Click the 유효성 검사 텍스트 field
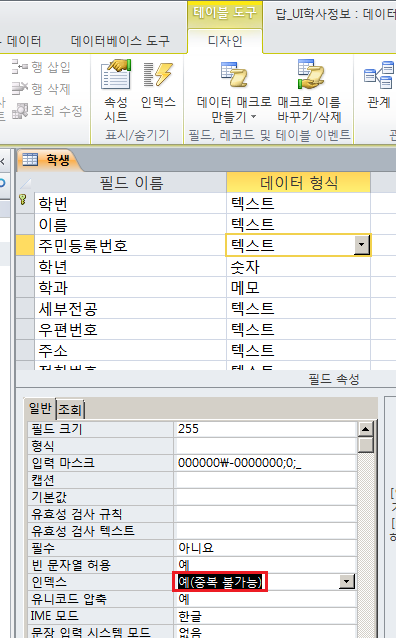Image resolution: width=396 pixels, height=638 pixels. point(265,531)
